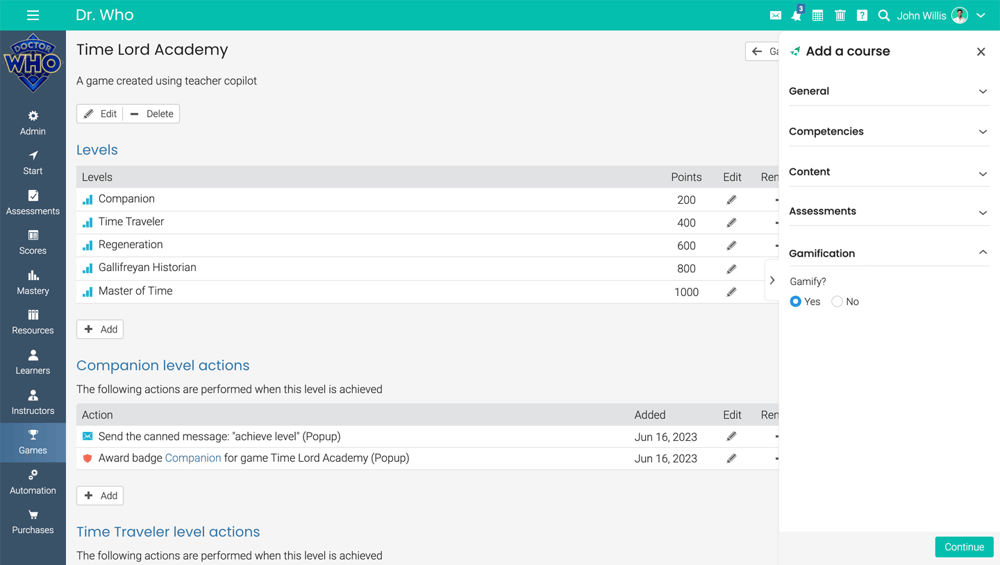1000x565 pixels.
Task: Expand the General section
Action: (888, 91)
